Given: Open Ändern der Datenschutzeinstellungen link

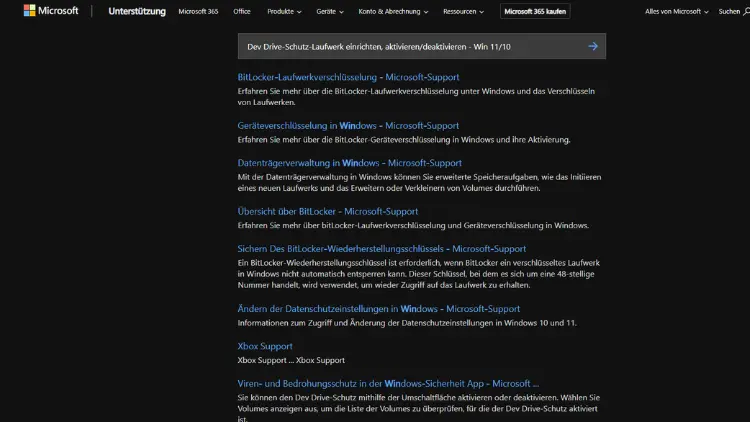Looking at the screenshot, I should tap(379, 309).
